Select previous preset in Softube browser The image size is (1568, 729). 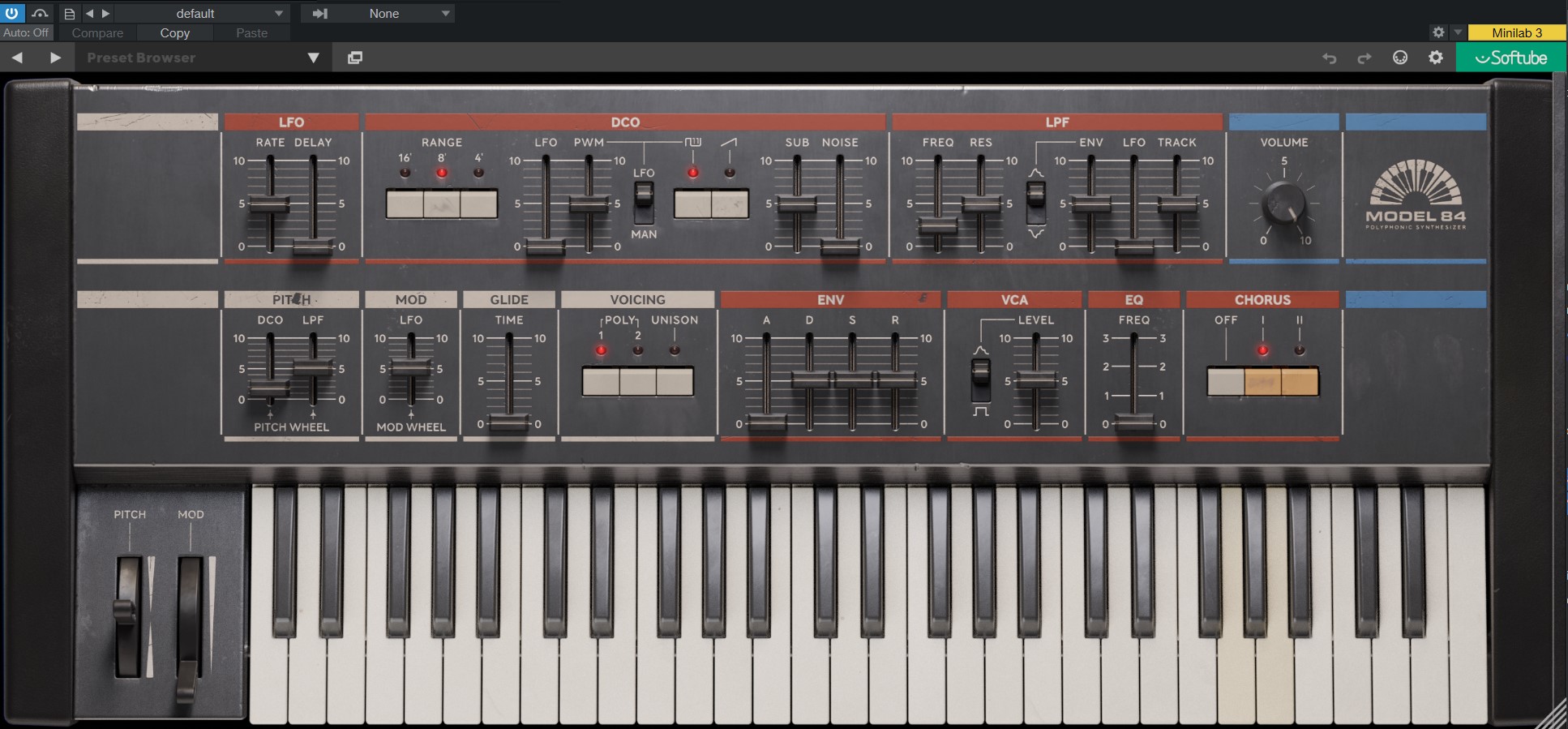(x=17, y=58)
